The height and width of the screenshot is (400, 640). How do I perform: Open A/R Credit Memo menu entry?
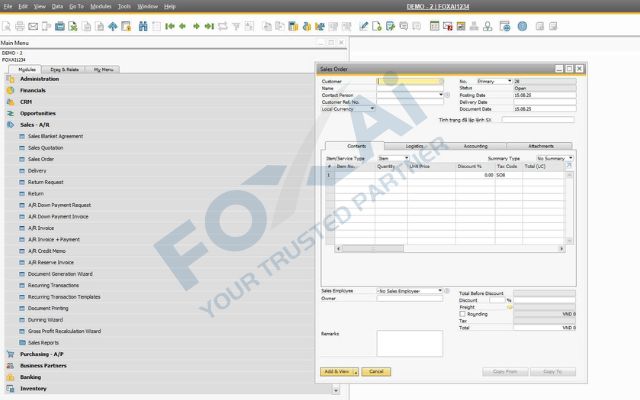pos(47,251)
